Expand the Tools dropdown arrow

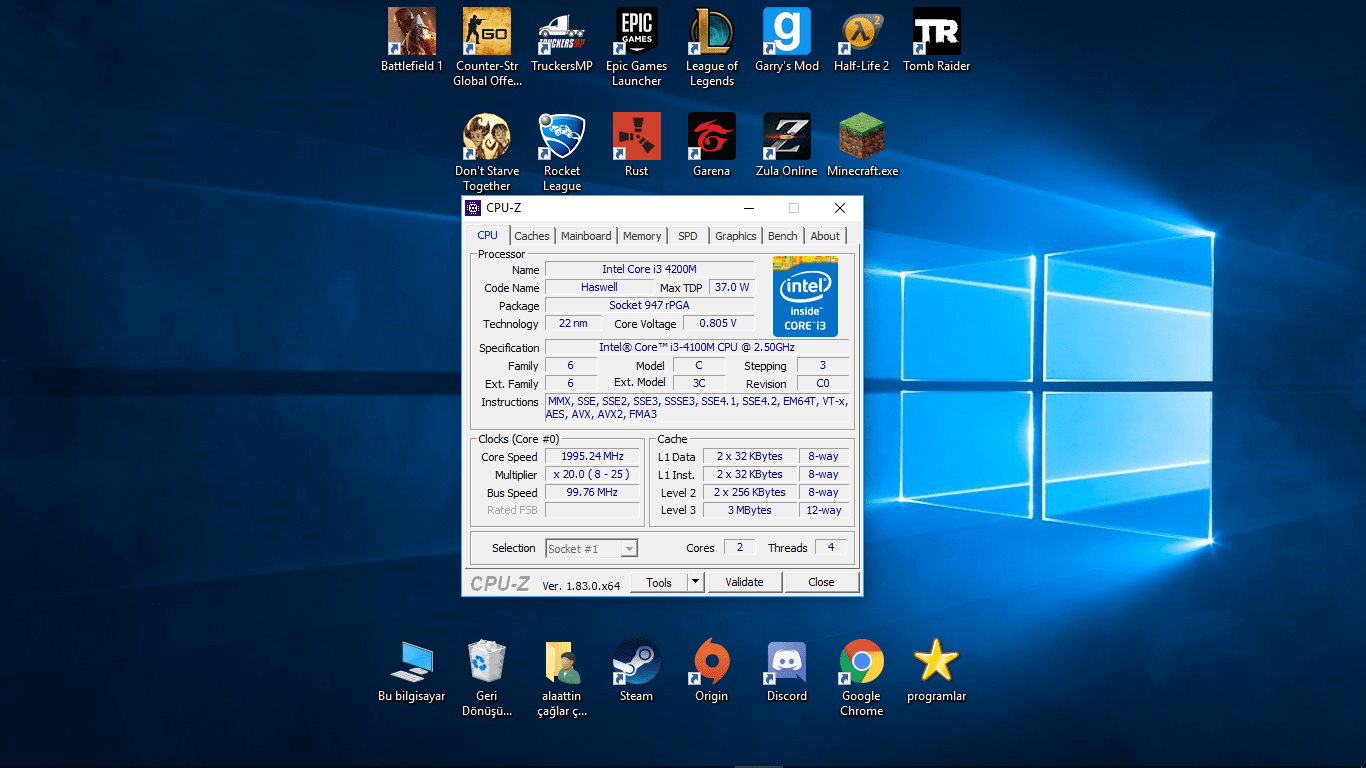coord(696,582)
